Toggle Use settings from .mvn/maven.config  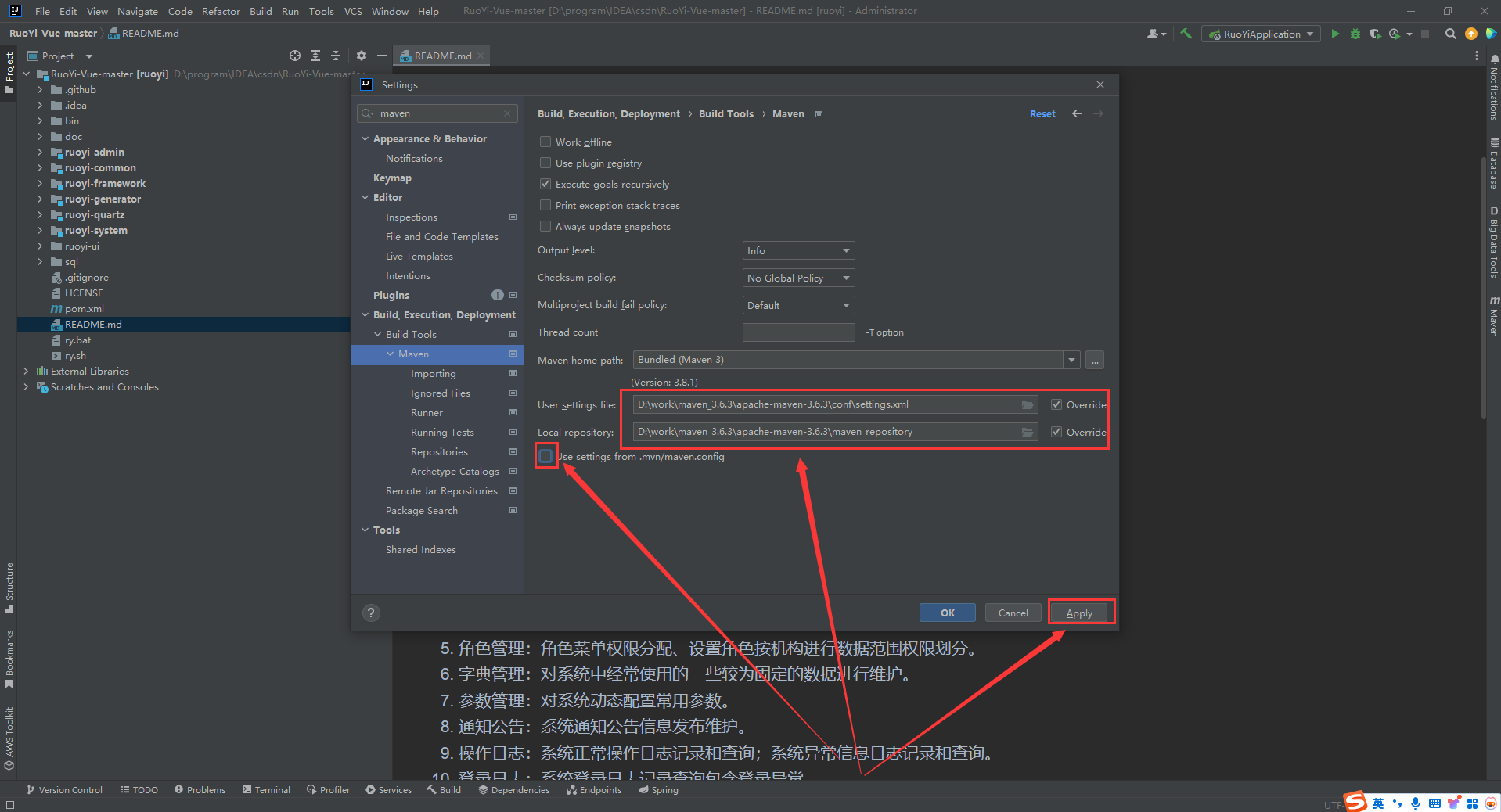pyautogui.click(x=545, y=456)
